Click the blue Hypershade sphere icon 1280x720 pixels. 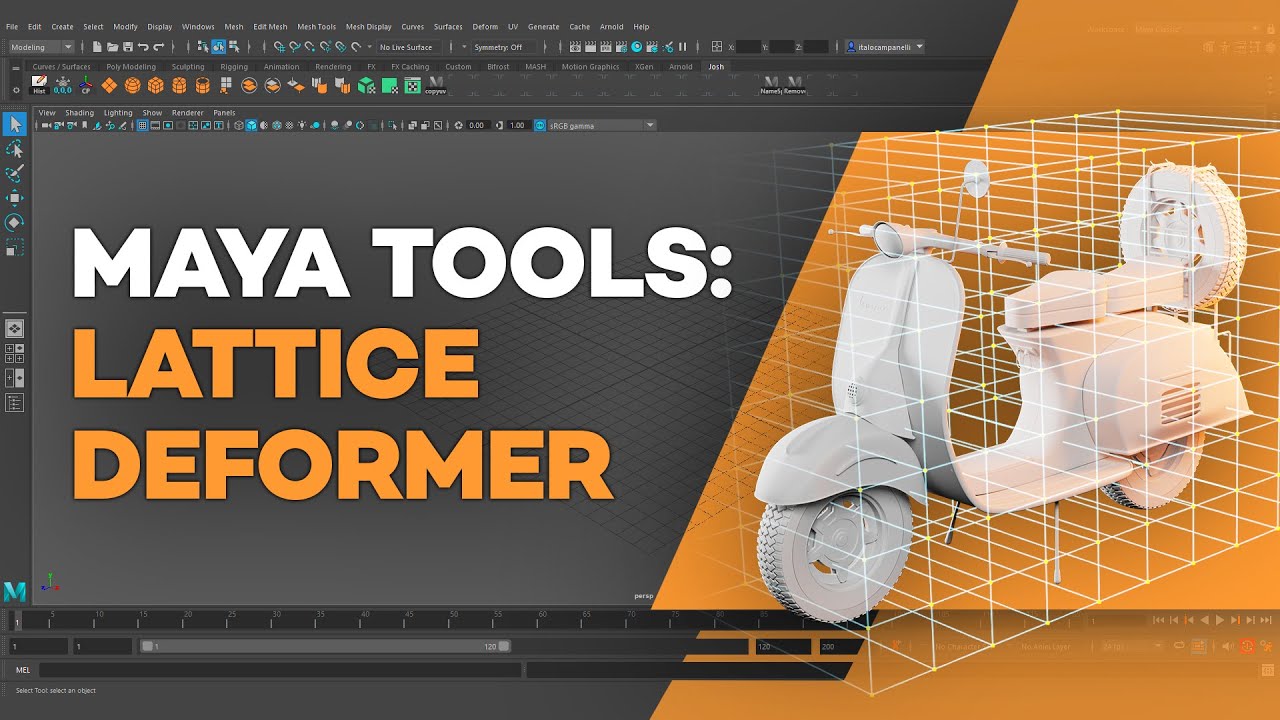click(637, 47)
